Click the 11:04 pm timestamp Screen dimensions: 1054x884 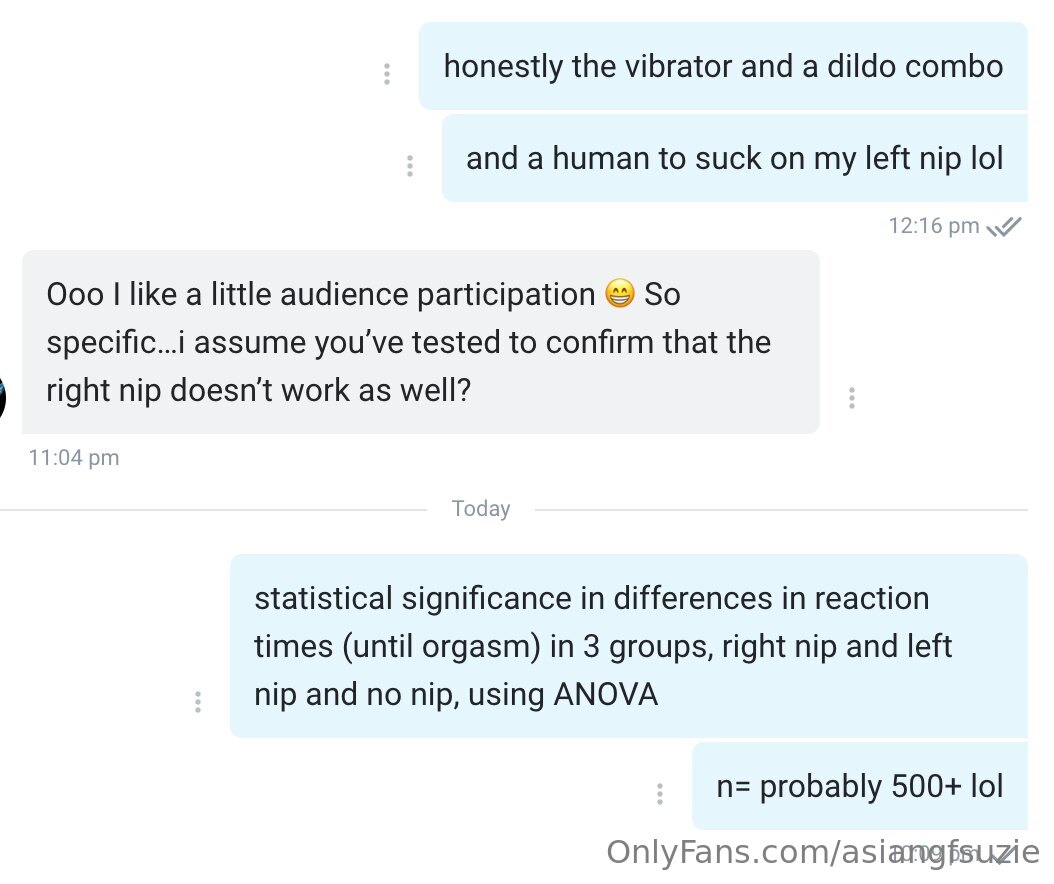click(x=74, y=458)
